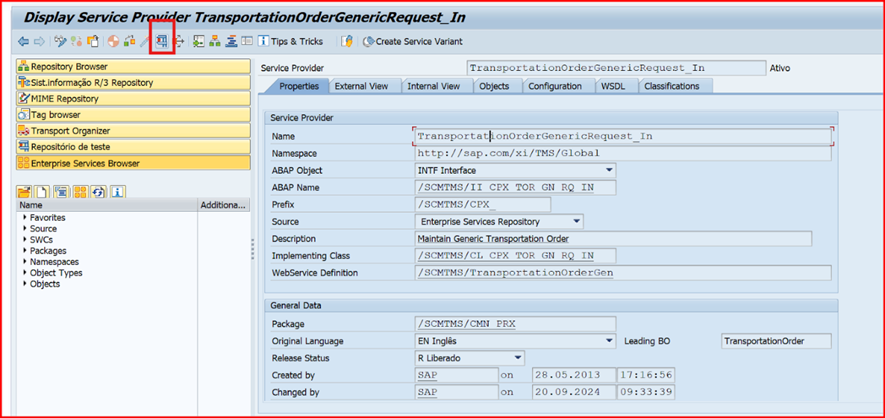Image resolution: width=885 pixels, height=418 pixels.
Task: Expand the Object Types tree node
Action: 25,273
